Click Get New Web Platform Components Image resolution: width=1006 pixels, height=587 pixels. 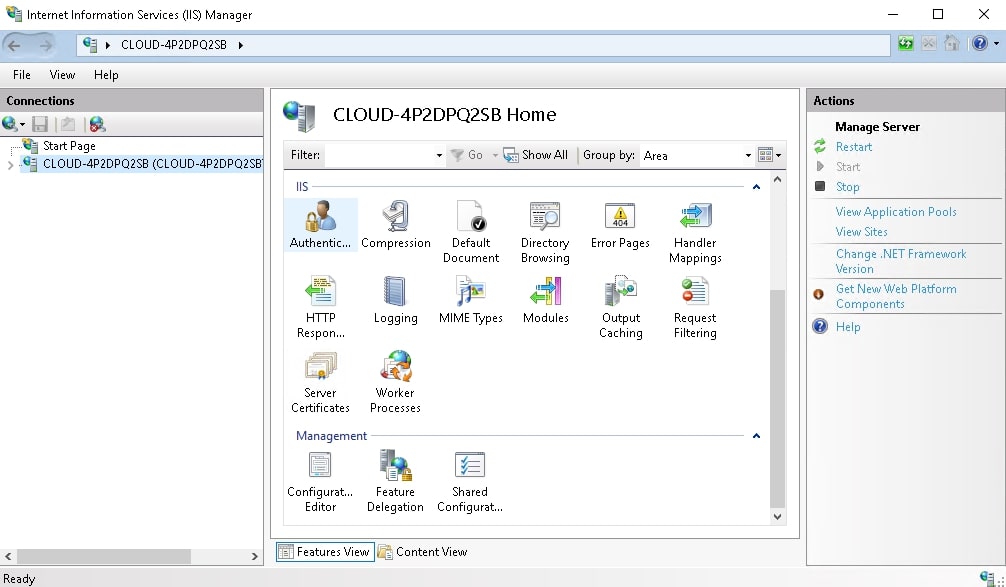point(896,296)
